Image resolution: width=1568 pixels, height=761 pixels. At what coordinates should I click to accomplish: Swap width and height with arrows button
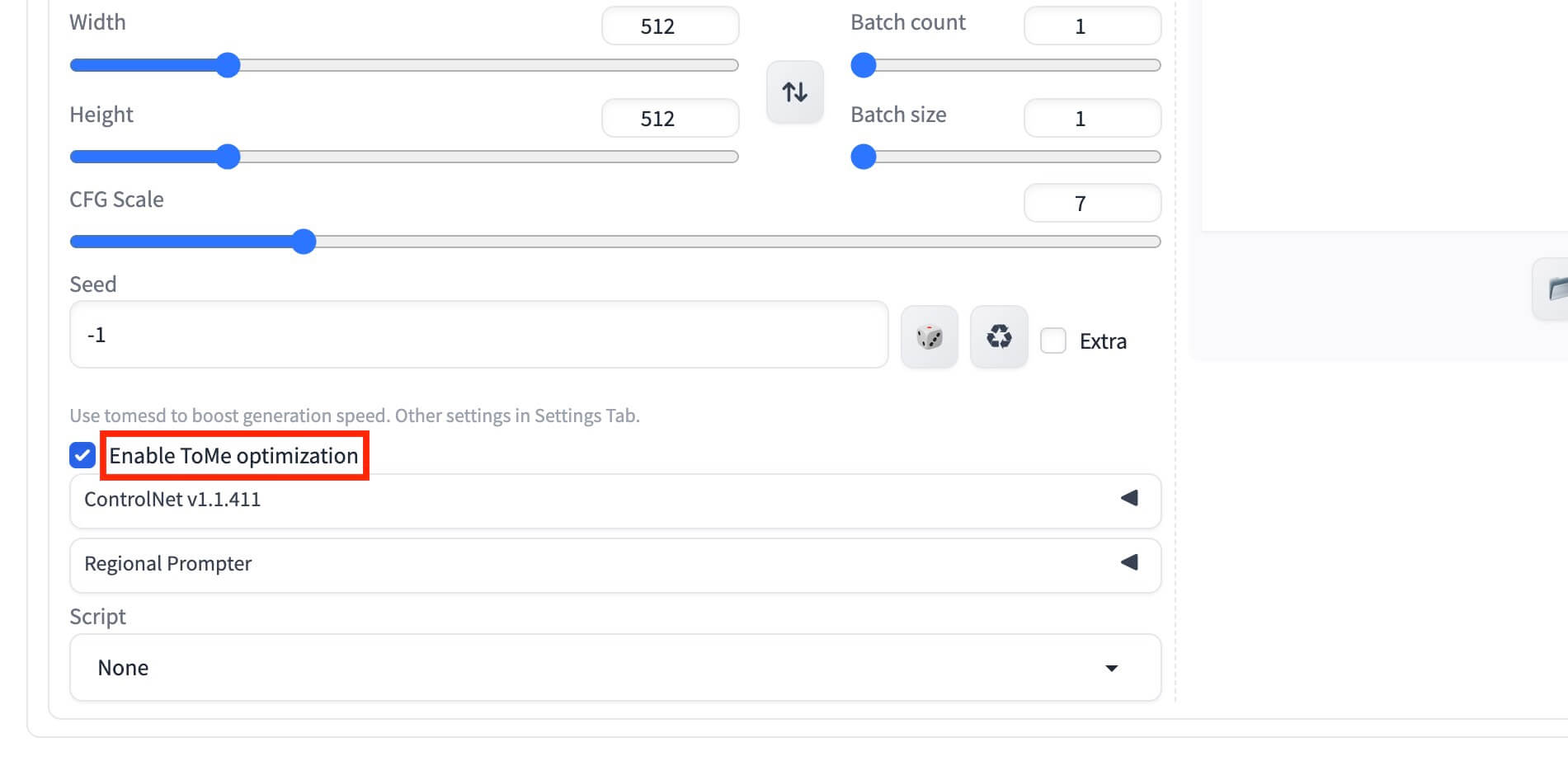point(794,92)
